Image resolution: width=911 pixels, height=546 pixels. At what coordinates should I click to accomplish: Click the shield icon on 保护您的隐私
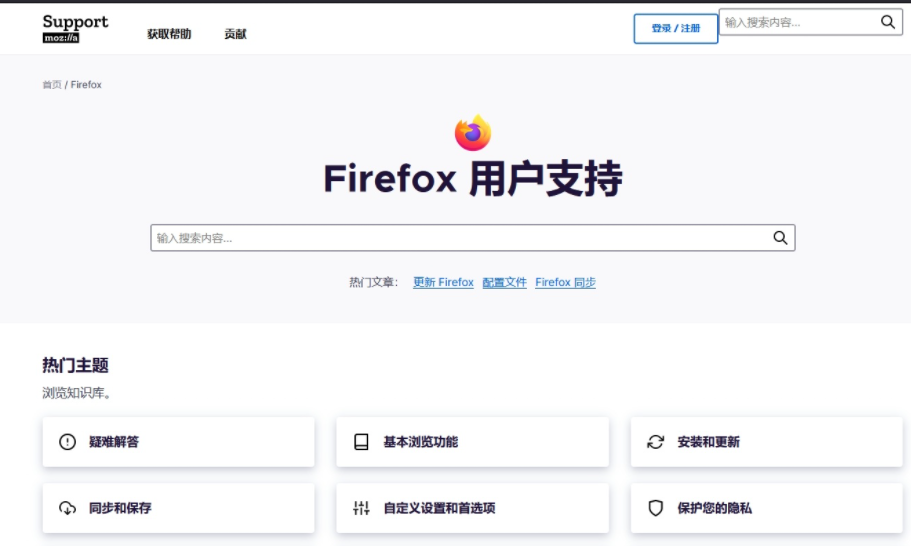(655, 508)
